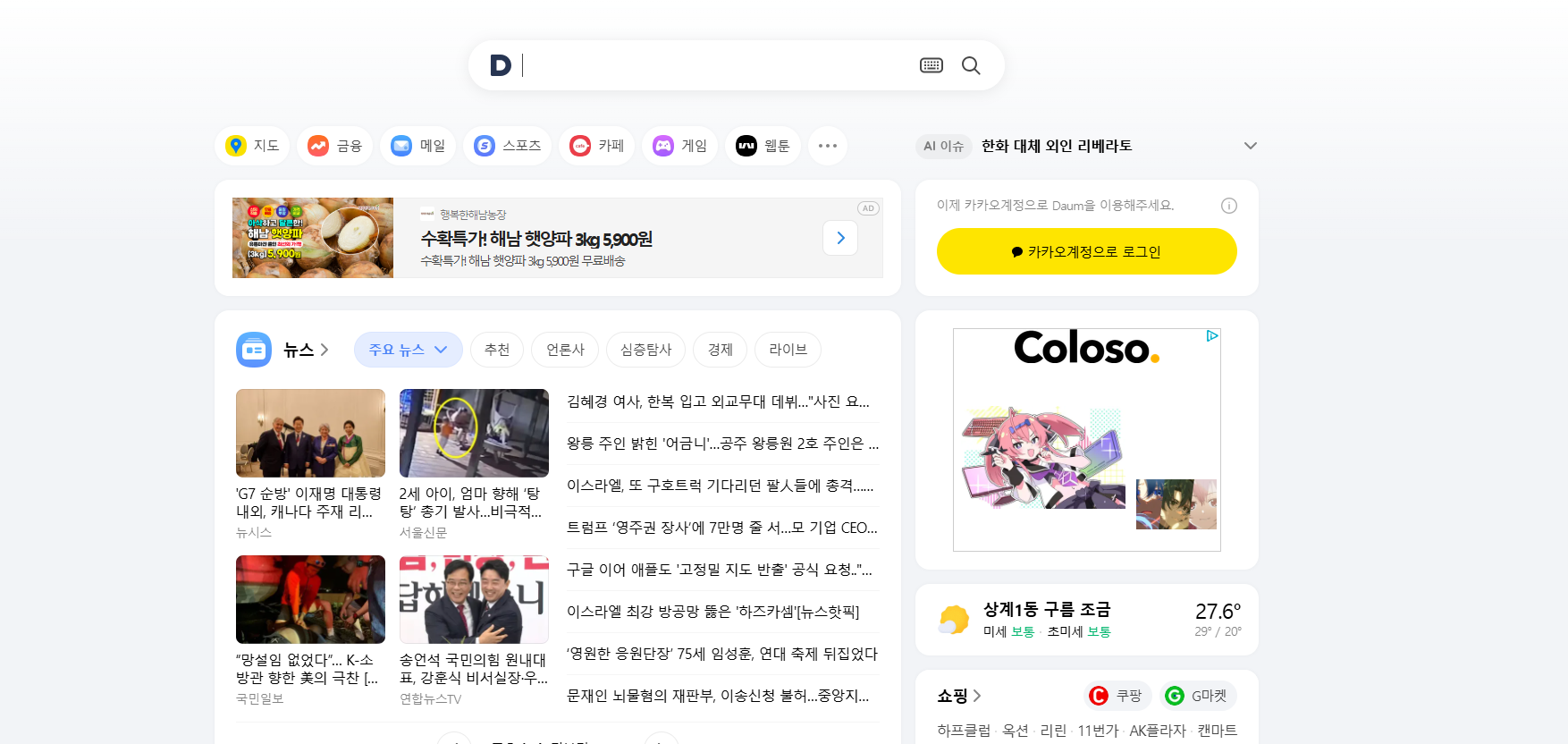
Task: Open the AK플라자 shopping link
Action: pos(1158,731)
